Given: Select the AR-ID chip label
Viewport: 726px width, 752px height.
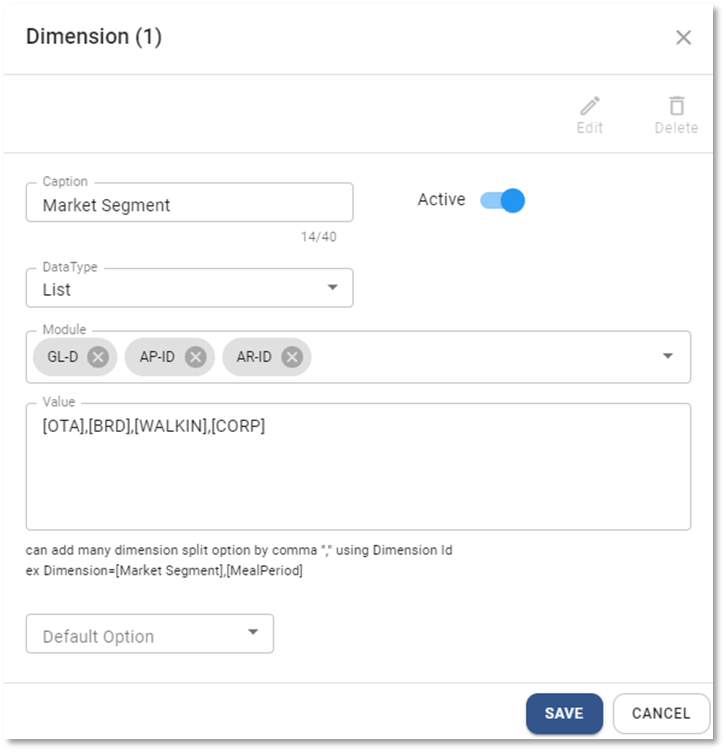Looking at the screenshot, I should point(254,357).
